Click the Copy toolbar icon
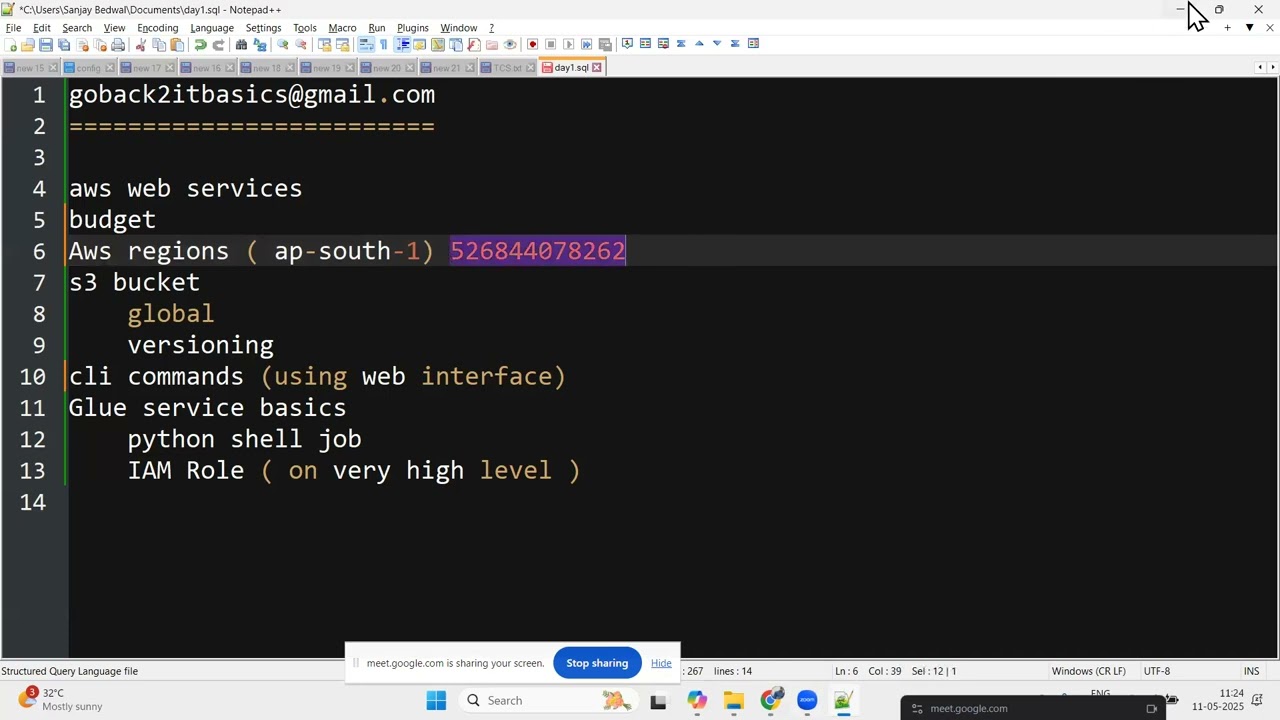The height and width of the screenshot is (720, 1280). (x=159, y=45)
